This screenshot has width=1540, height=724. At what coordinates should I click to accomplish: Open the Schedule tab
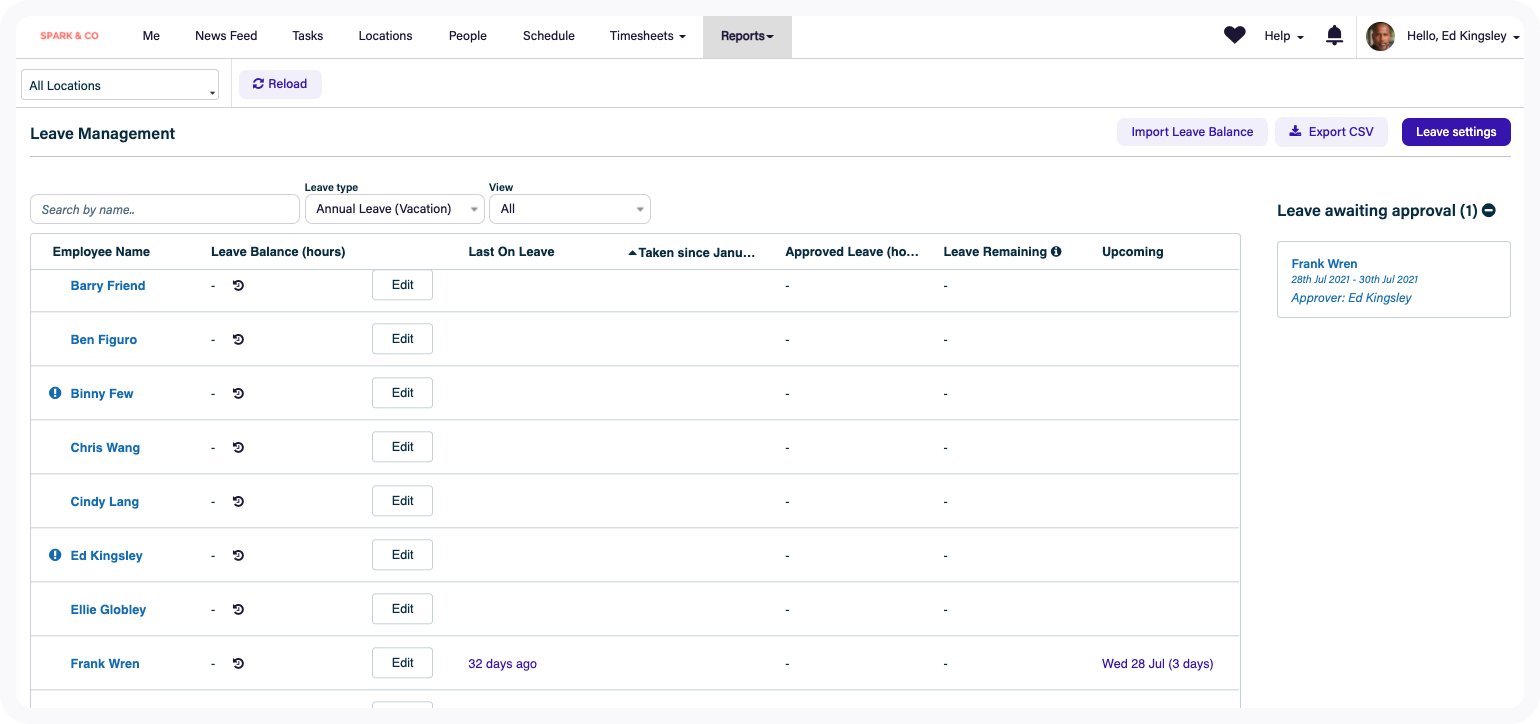coord(549,36)
